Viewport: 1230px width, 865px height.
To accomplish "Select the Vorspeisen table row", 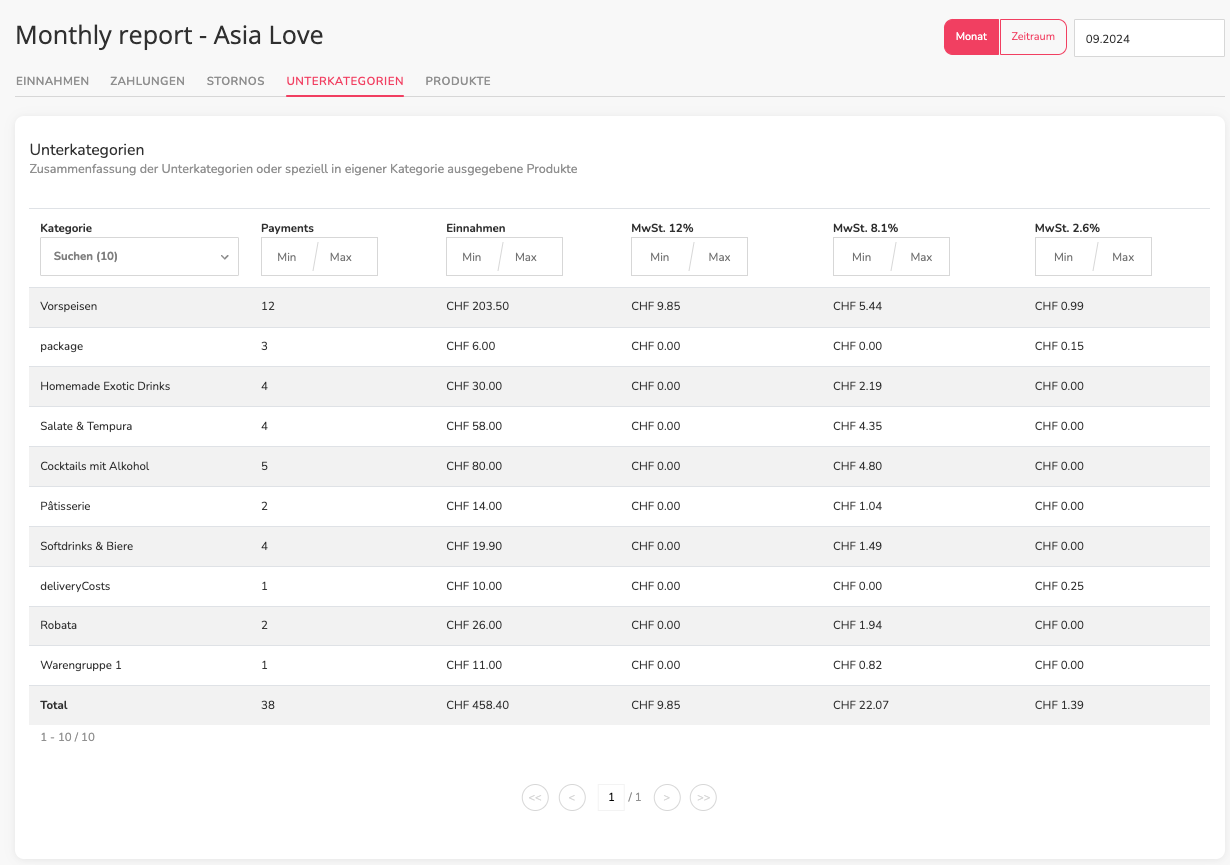I will 619,307.
